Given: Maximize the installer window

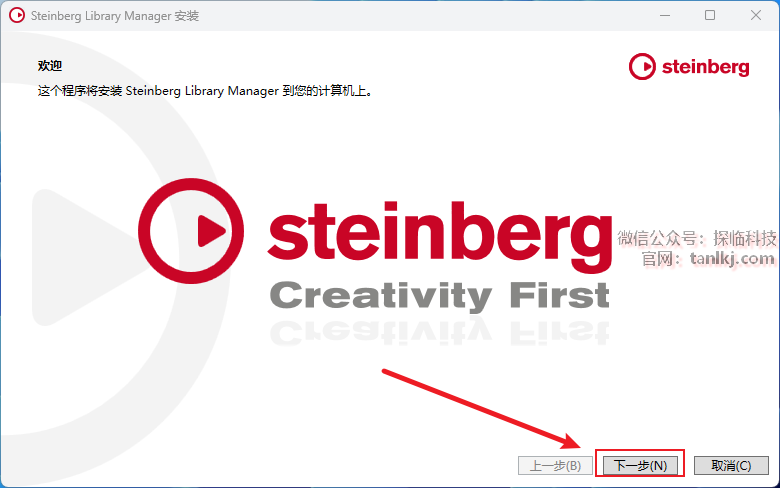Looking at the screenshot, I should 710,15.
